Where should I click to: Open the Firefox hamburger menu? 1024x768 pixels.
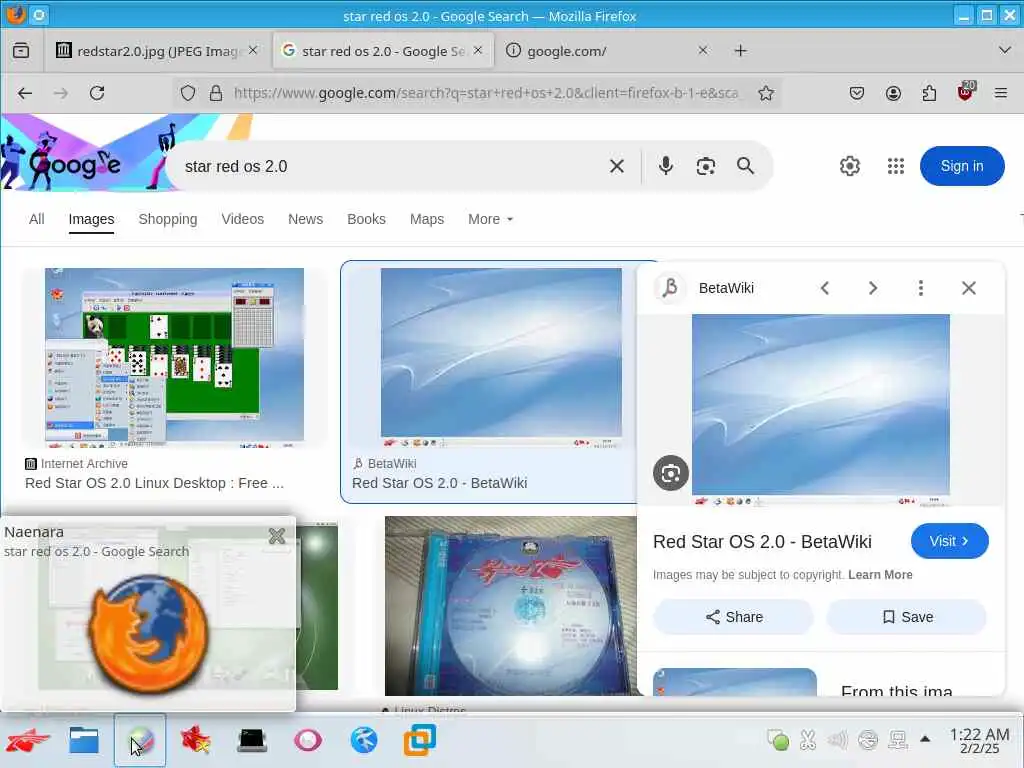(x=1000, y=93)
